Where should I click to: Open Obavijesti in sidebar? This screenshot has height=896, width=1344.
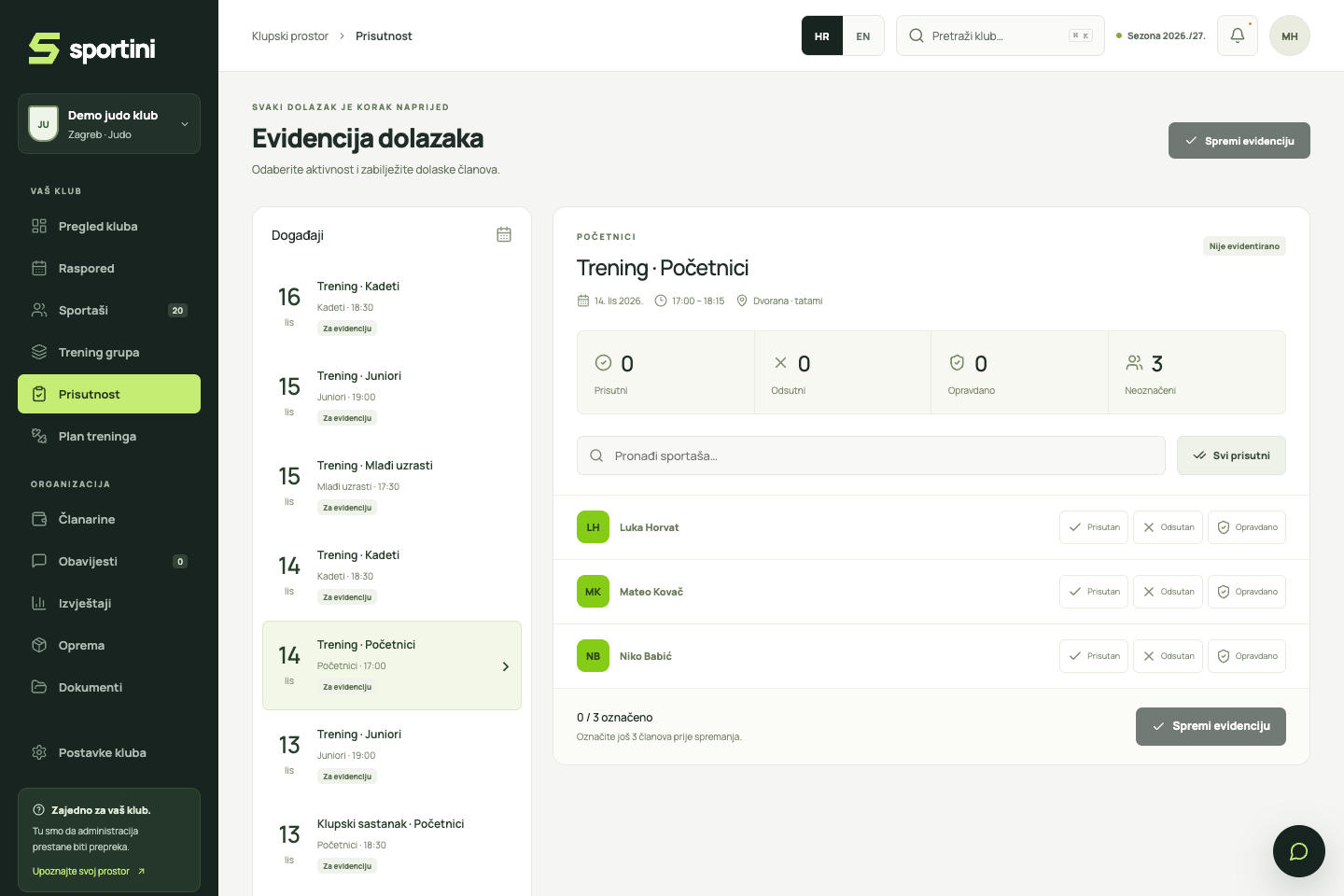pyautogui.click(x=109, y=561)
